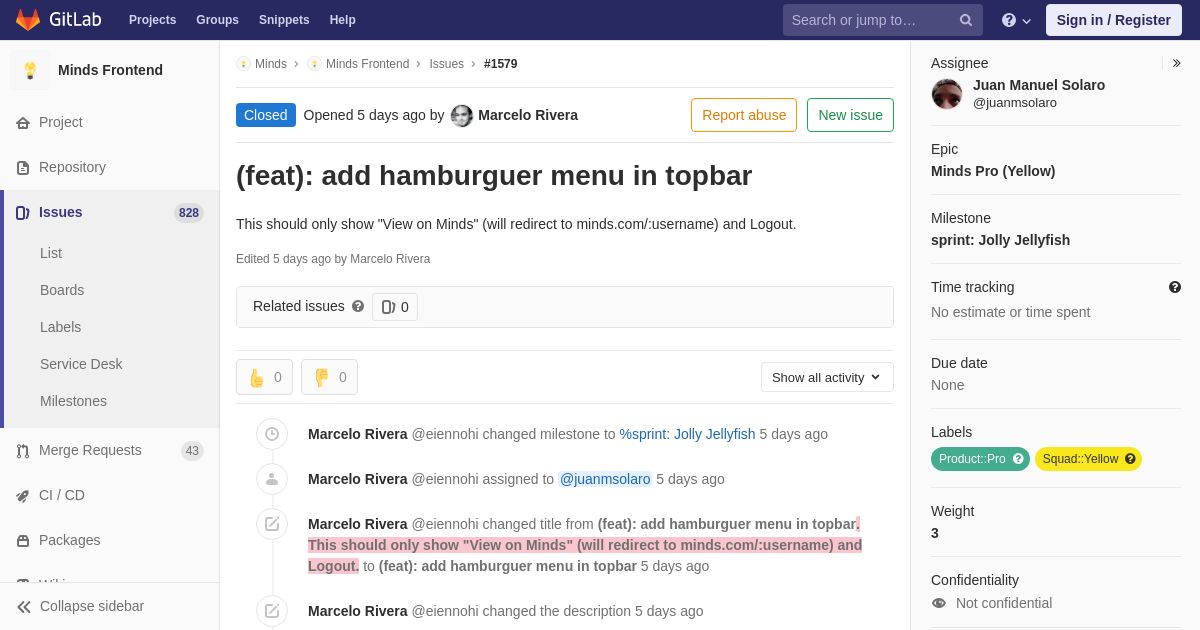The height and width of the screenshot is (630, 1200).
Task: Click 'No estimate or time spent' text
Action: tap(1011, 312)
